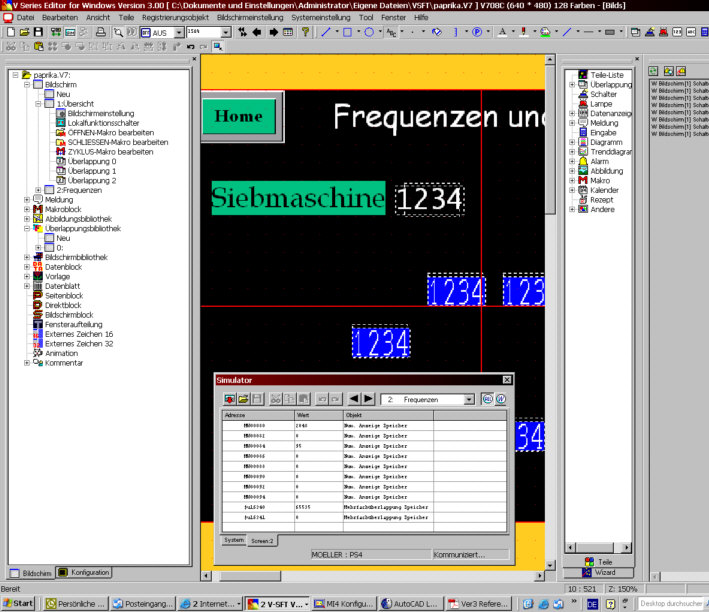Expand the Datenblock tree node
This screenshot has width=709, height=612.
tap(26, 266)
